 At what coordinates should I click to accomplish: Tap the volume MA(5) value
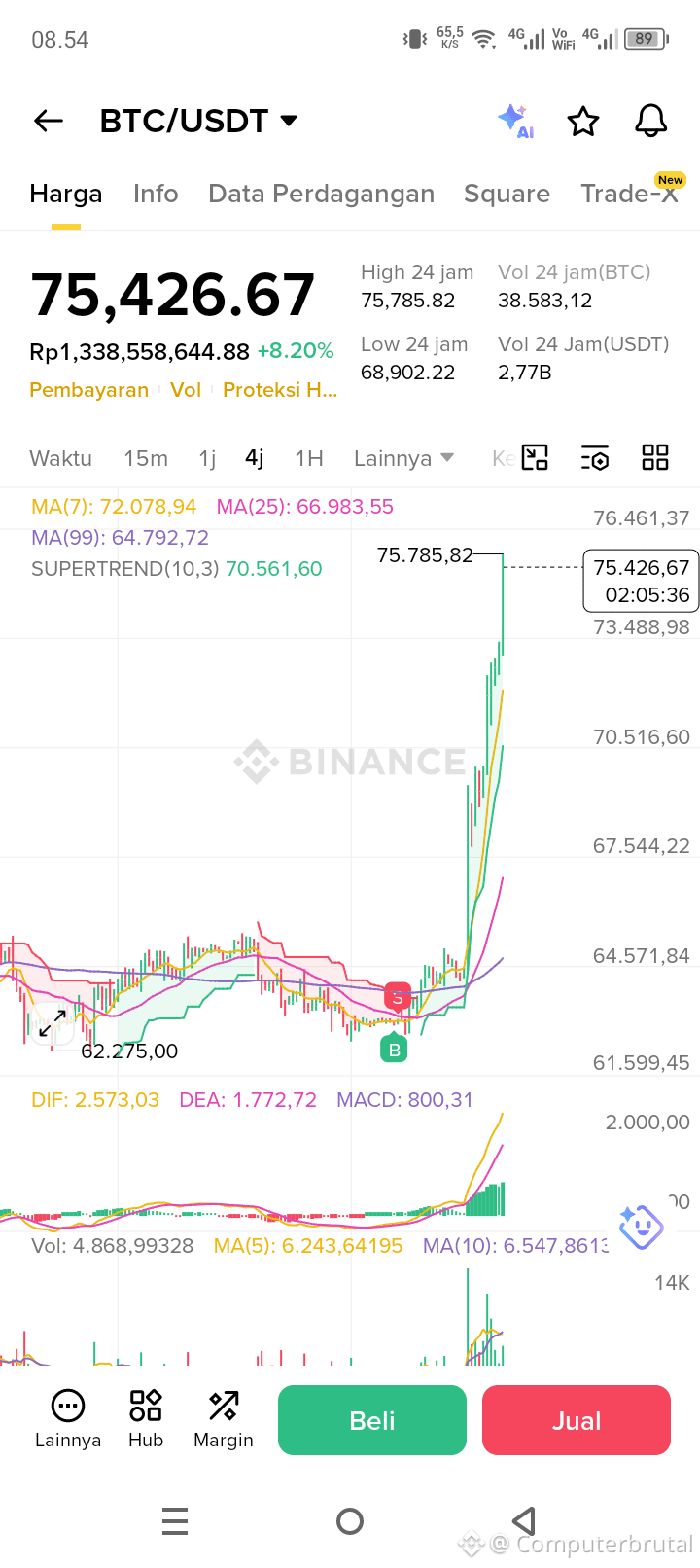tap(308, 1246)
